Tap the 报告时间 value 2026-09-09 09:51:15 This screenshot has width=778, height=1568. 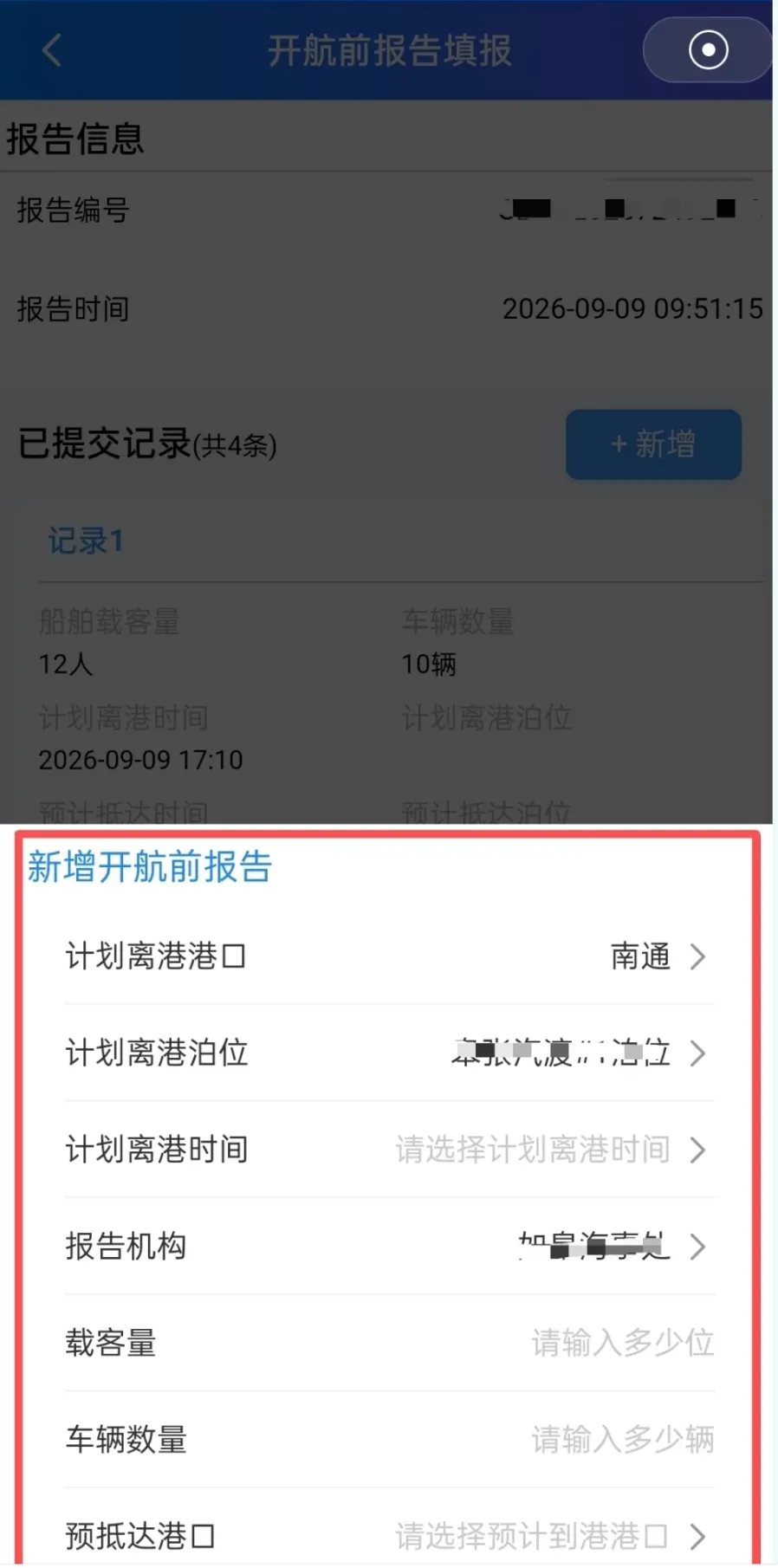tap(632, 309)
